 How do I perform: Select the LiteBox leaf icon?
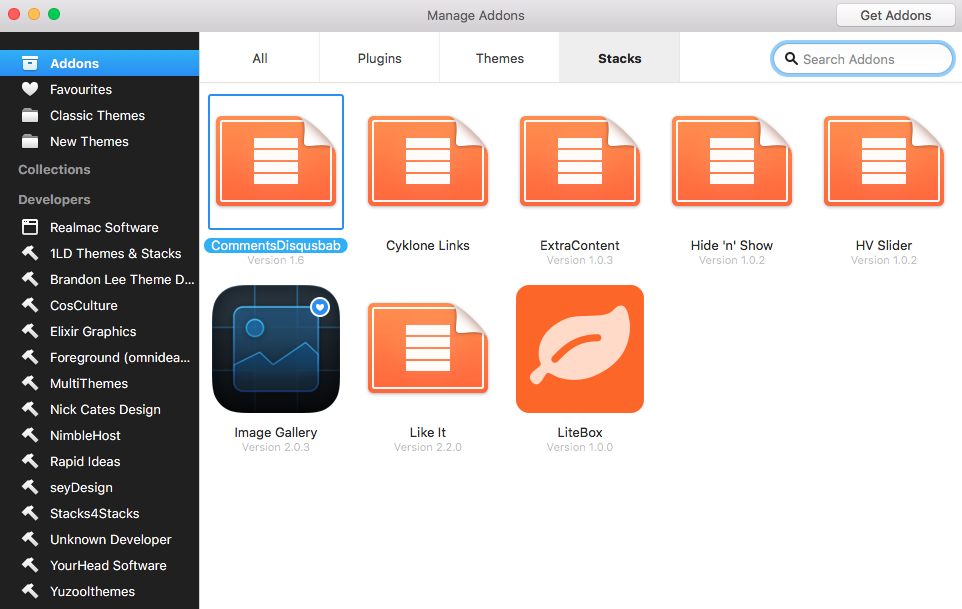pos(580,348)
